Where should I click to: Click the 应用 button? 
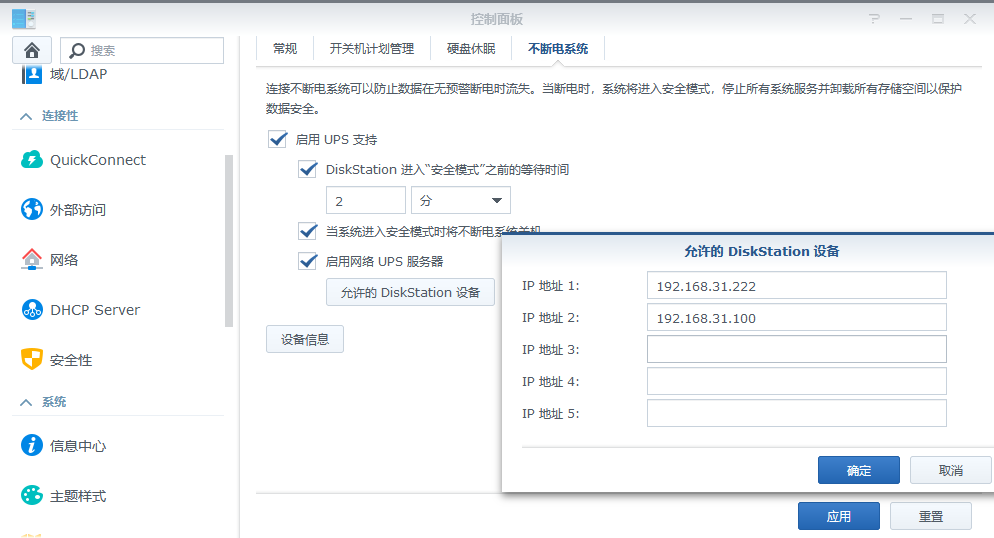click(x=839, y=516)
